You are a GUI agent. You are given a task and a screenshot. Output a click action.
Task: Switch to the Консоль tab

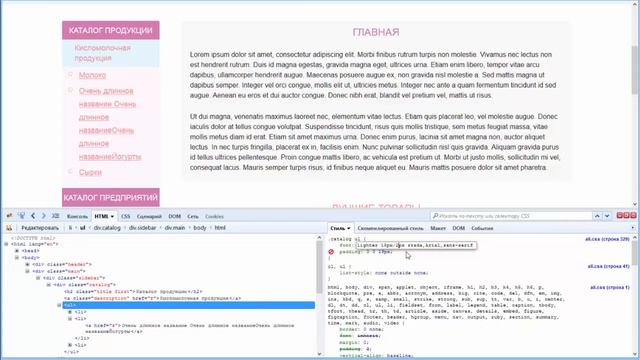coord(77,216)
